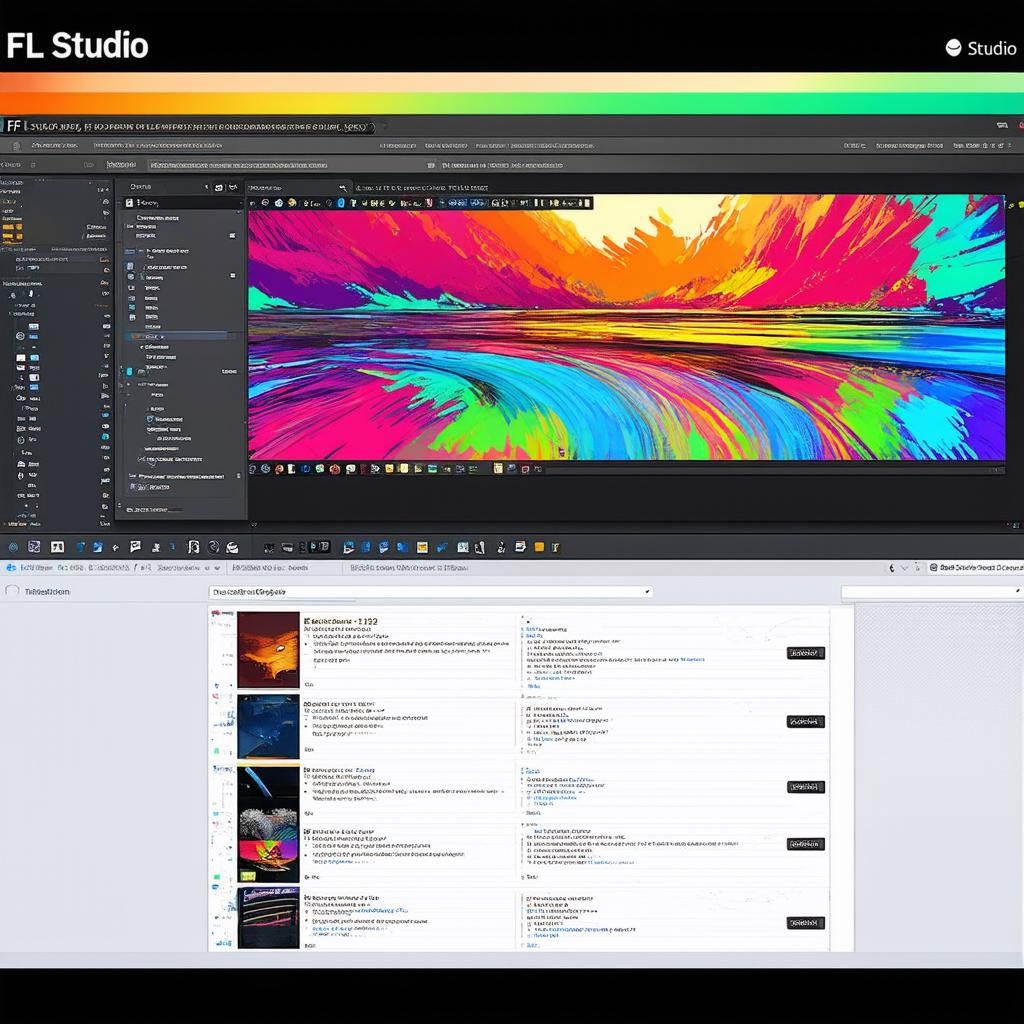Expand the chevron at the lower panel's top right

click(905, 567)
